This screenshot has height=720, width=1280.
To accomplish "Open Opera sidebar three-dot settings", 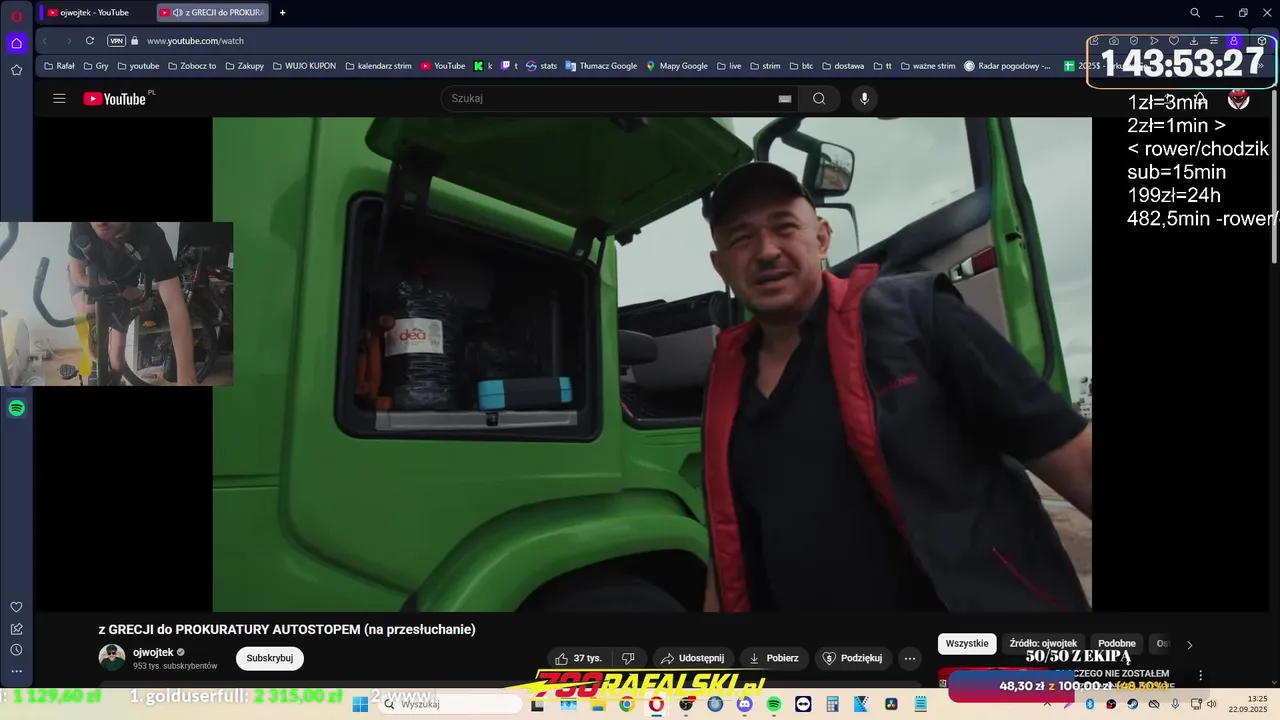I will pos(16,671).
